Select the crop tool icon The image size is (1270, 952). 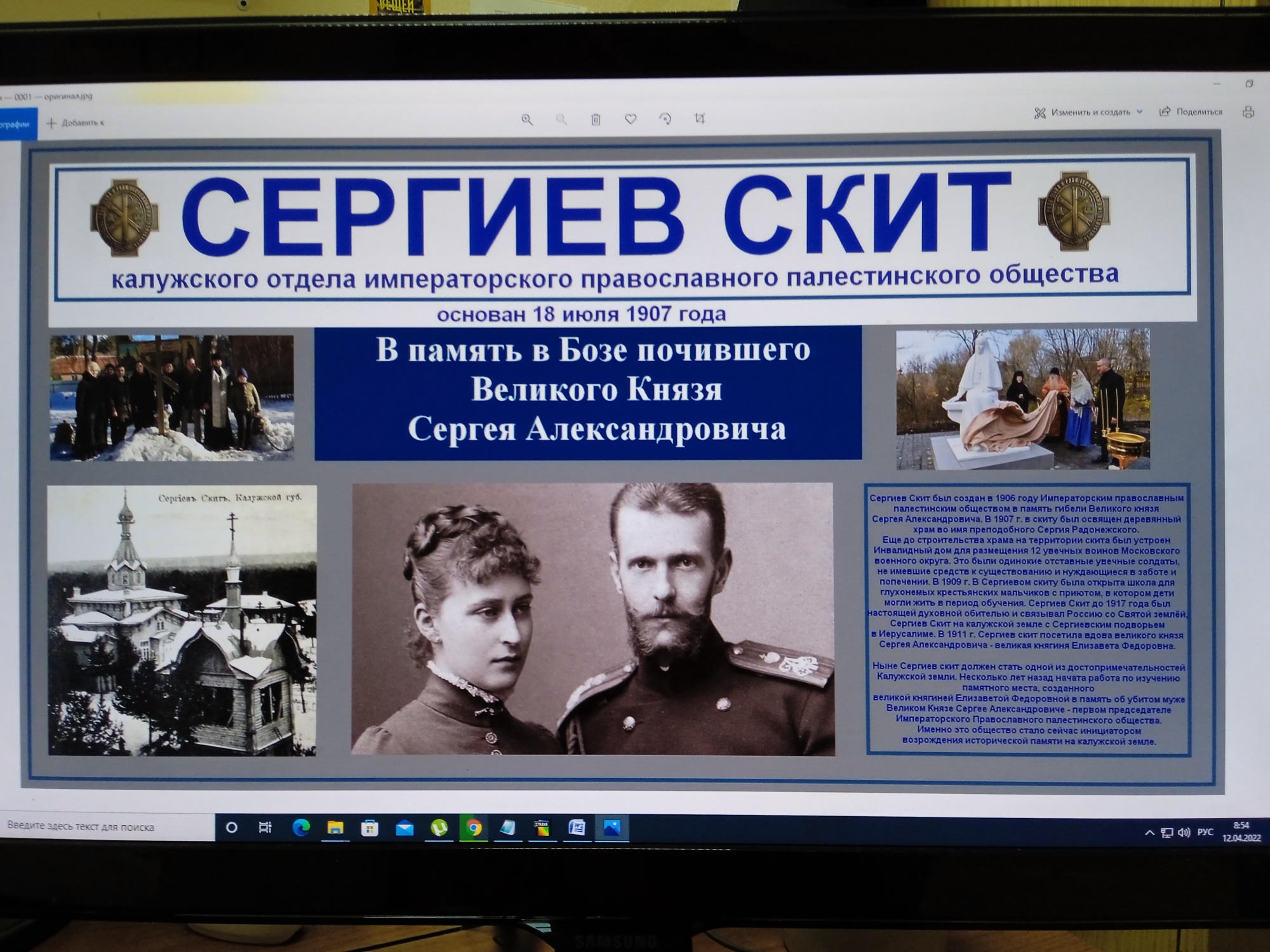(x=700, y=118)
